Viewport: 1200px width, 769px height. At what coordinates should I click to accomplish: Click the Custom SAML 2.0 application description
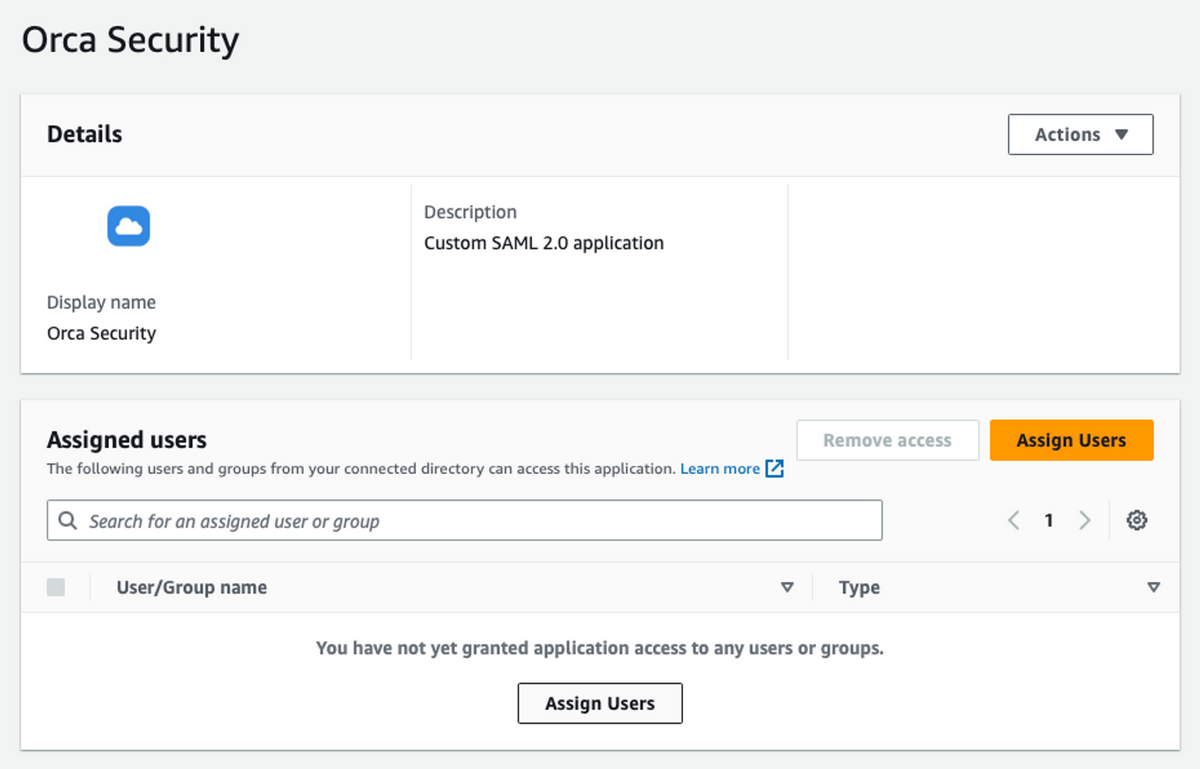(544, 243)
